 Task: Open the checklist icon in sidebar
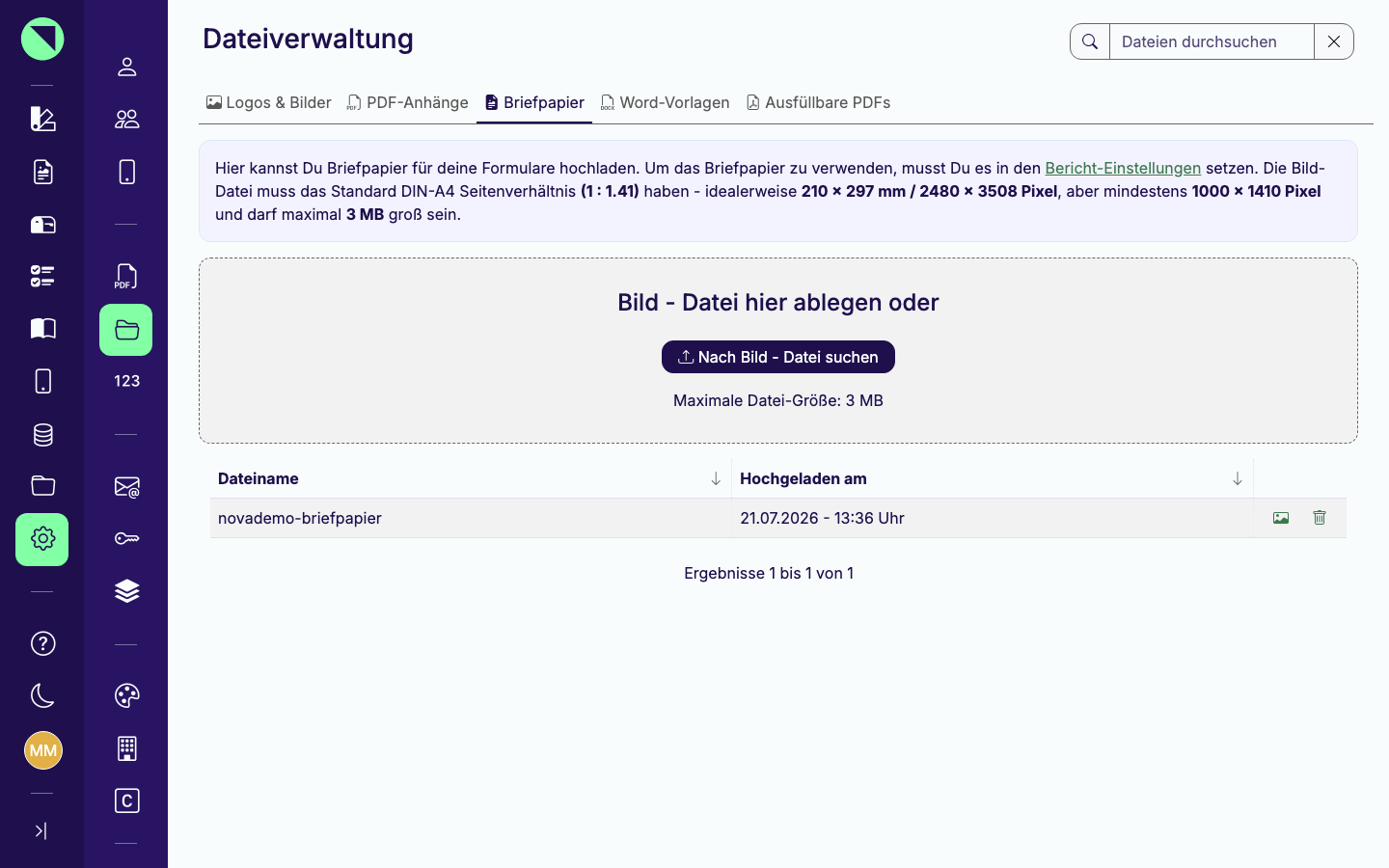coord(42,277)
